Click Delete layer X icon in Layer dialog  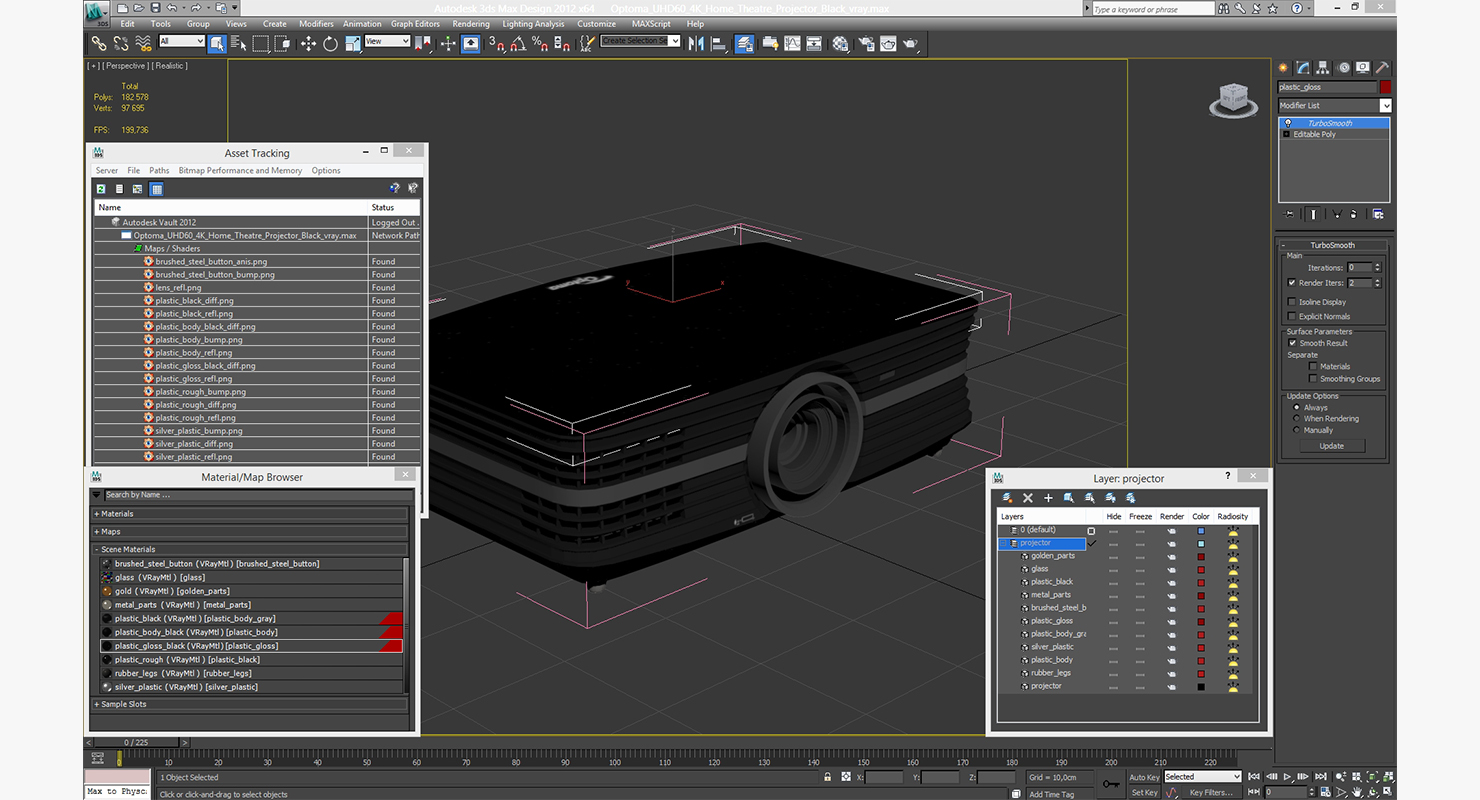coord(1027,497)
